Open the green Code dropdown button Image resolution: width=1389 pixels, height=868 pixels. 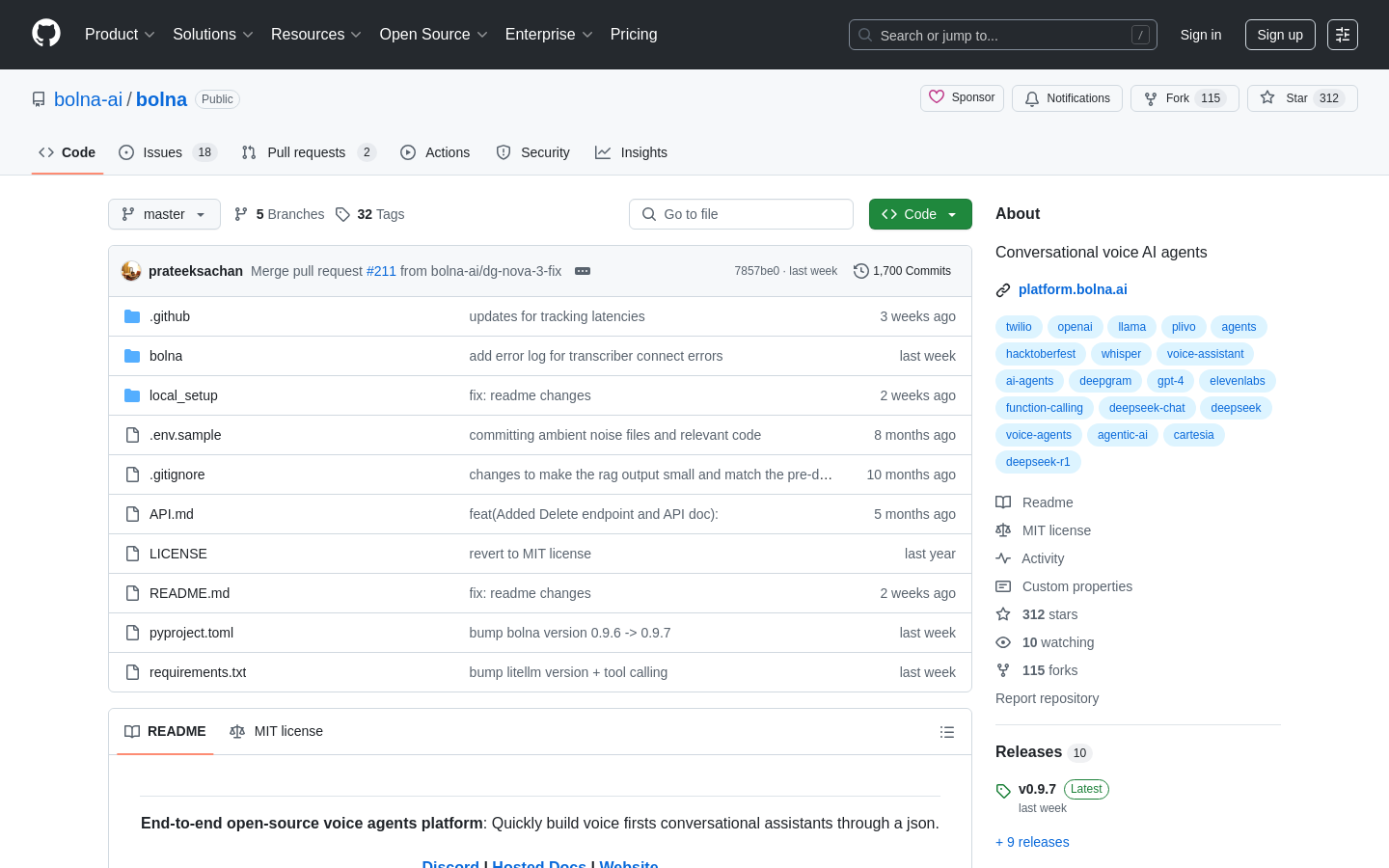tap(920, 214)
